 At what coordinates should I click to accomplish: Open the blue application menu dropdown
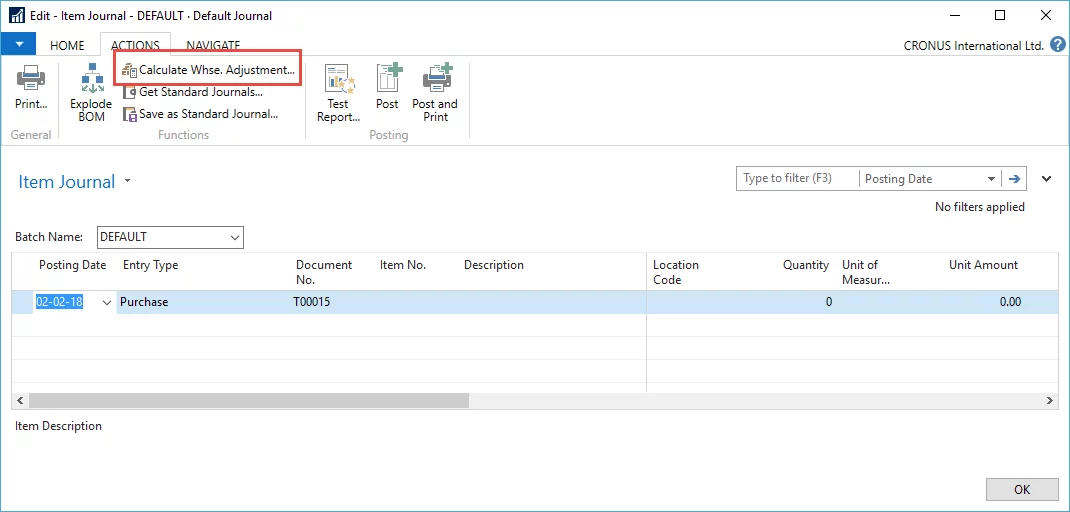point(18,45)
